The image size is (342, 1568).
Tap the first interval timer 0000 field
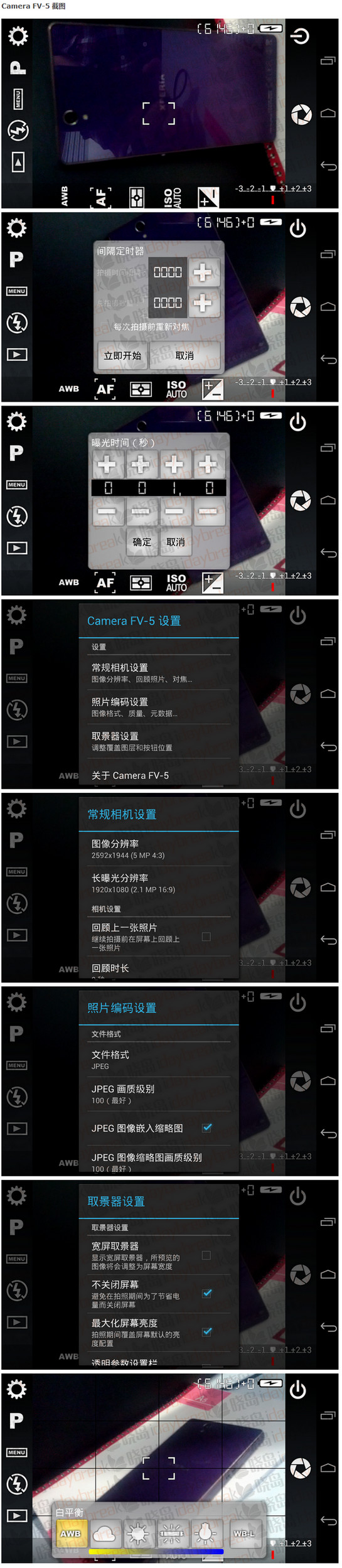tap(168, 272)
